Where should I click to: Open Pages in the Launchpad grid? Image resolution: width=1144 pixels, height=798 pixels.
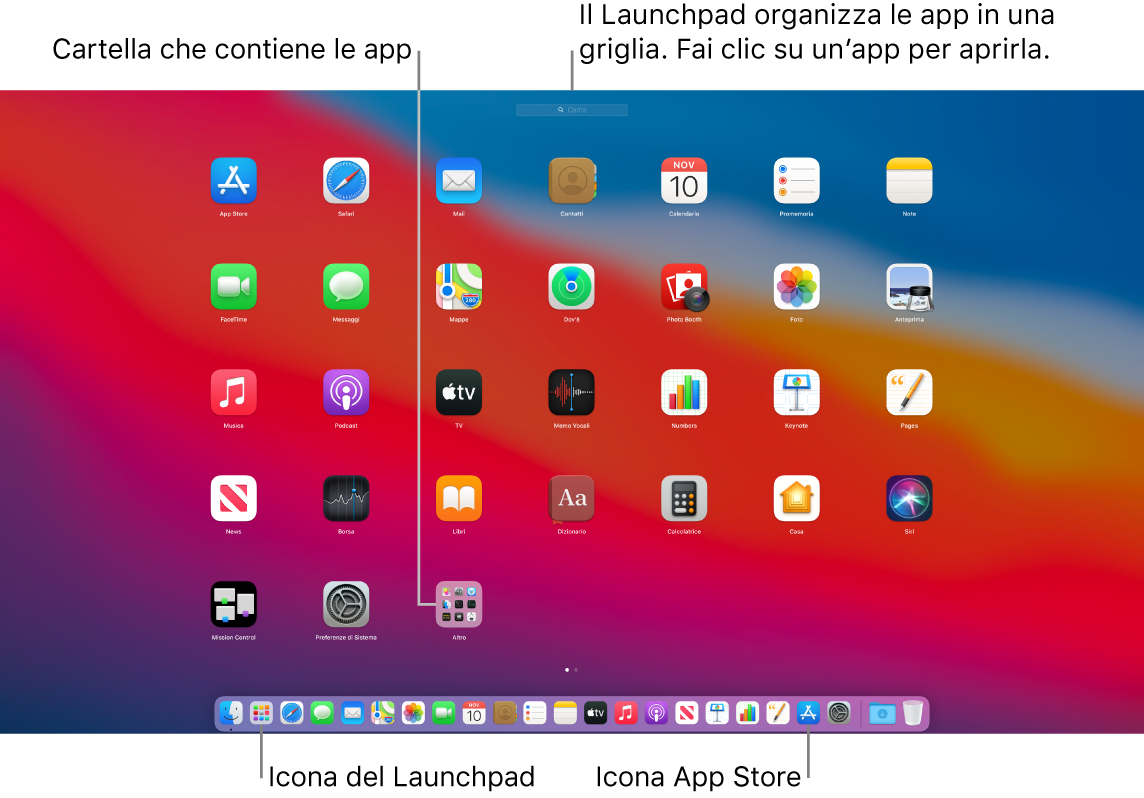[x=909, y=392]
